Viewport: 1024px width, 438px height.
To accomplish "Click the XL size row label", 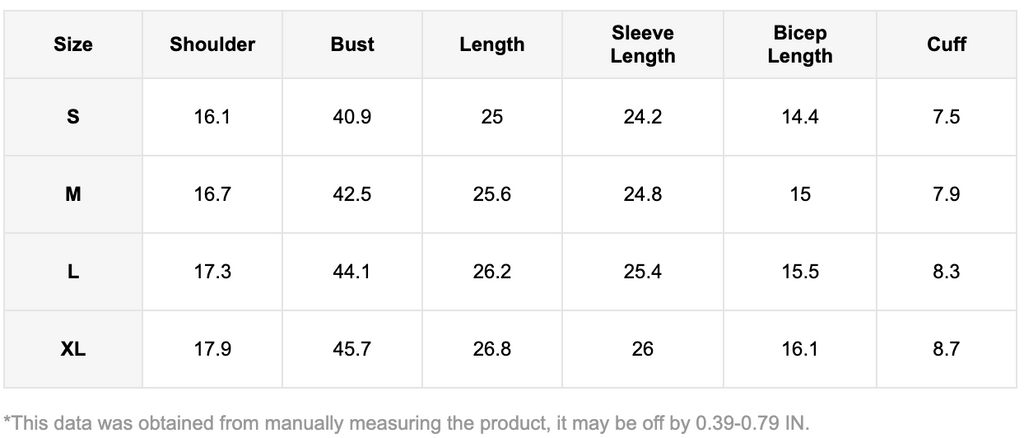I will coord(73,349).
